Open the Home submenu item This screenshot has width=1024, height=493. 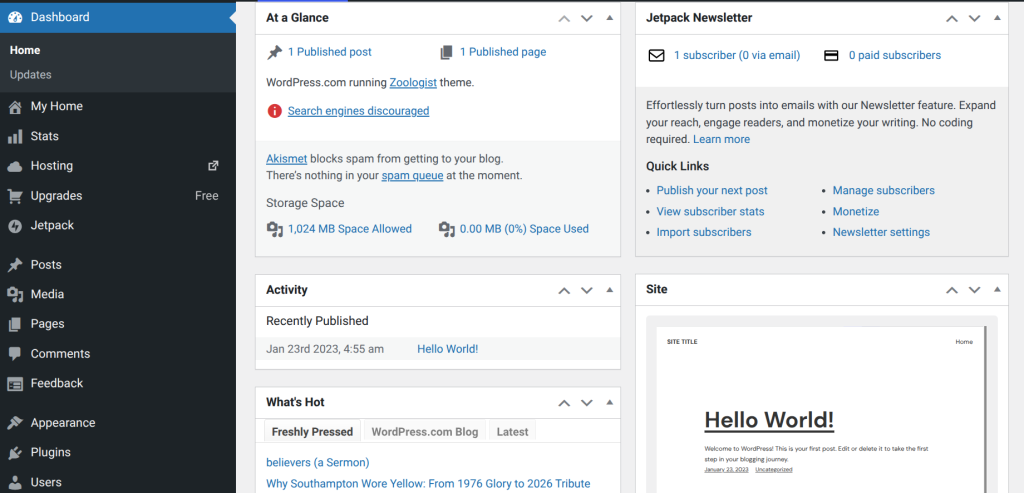[x=25, y=50]
